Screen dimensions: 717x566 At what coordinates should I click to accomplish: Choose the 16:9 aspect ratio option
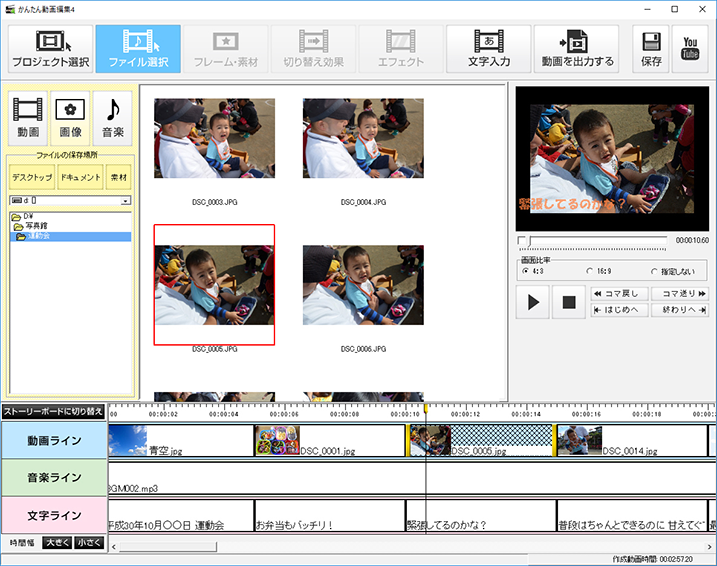click(590, 271)
